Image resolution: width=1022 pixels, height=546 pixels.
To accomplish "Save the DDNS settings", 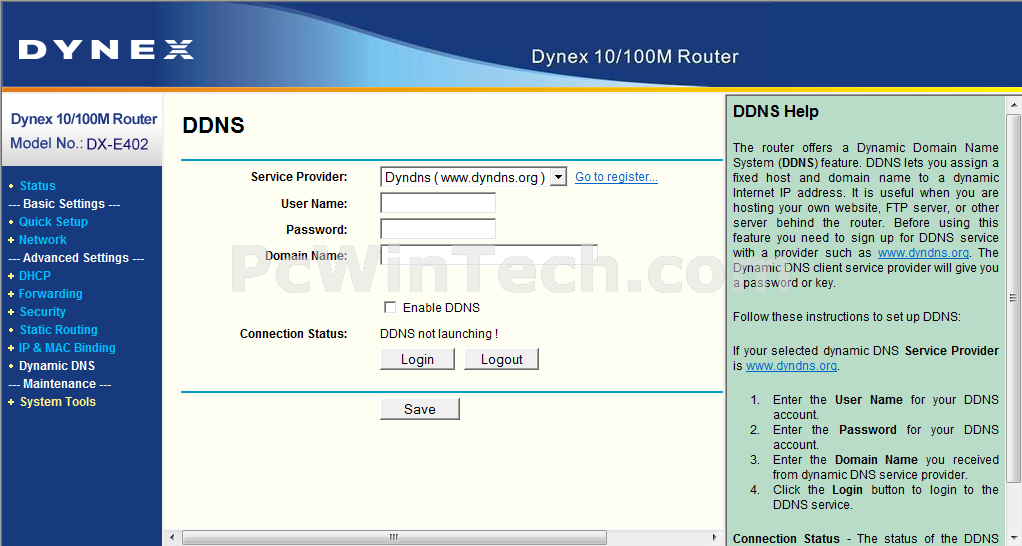I will (420, 409).
